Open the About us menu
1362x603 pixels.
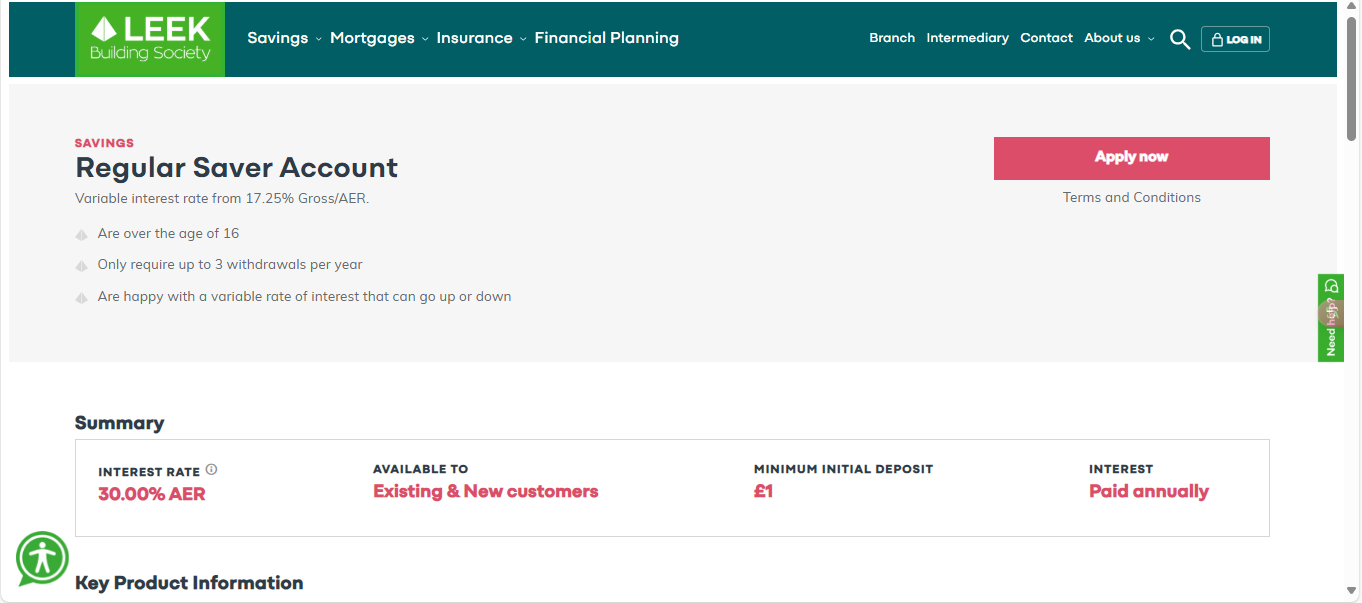click(1112, 38)
